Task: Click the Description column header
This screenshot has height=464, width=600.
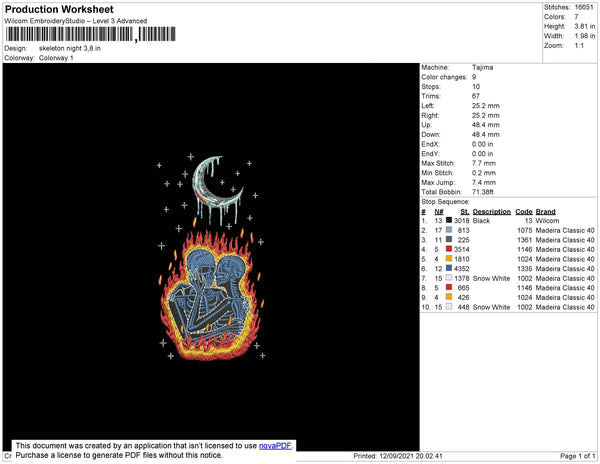Action: tap(492, 212)
